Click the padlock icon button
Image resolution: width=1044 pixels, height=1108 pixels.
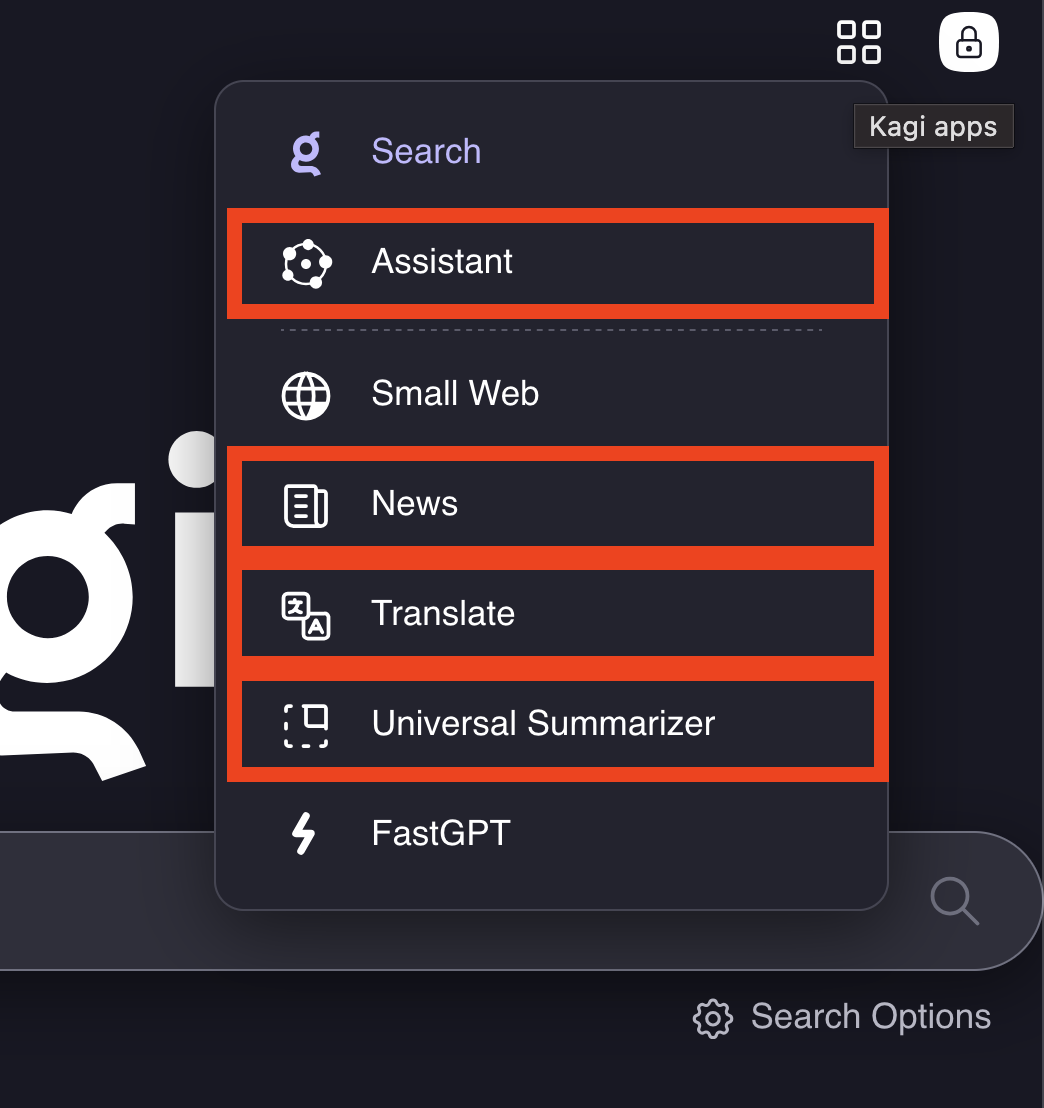(968, 43)
